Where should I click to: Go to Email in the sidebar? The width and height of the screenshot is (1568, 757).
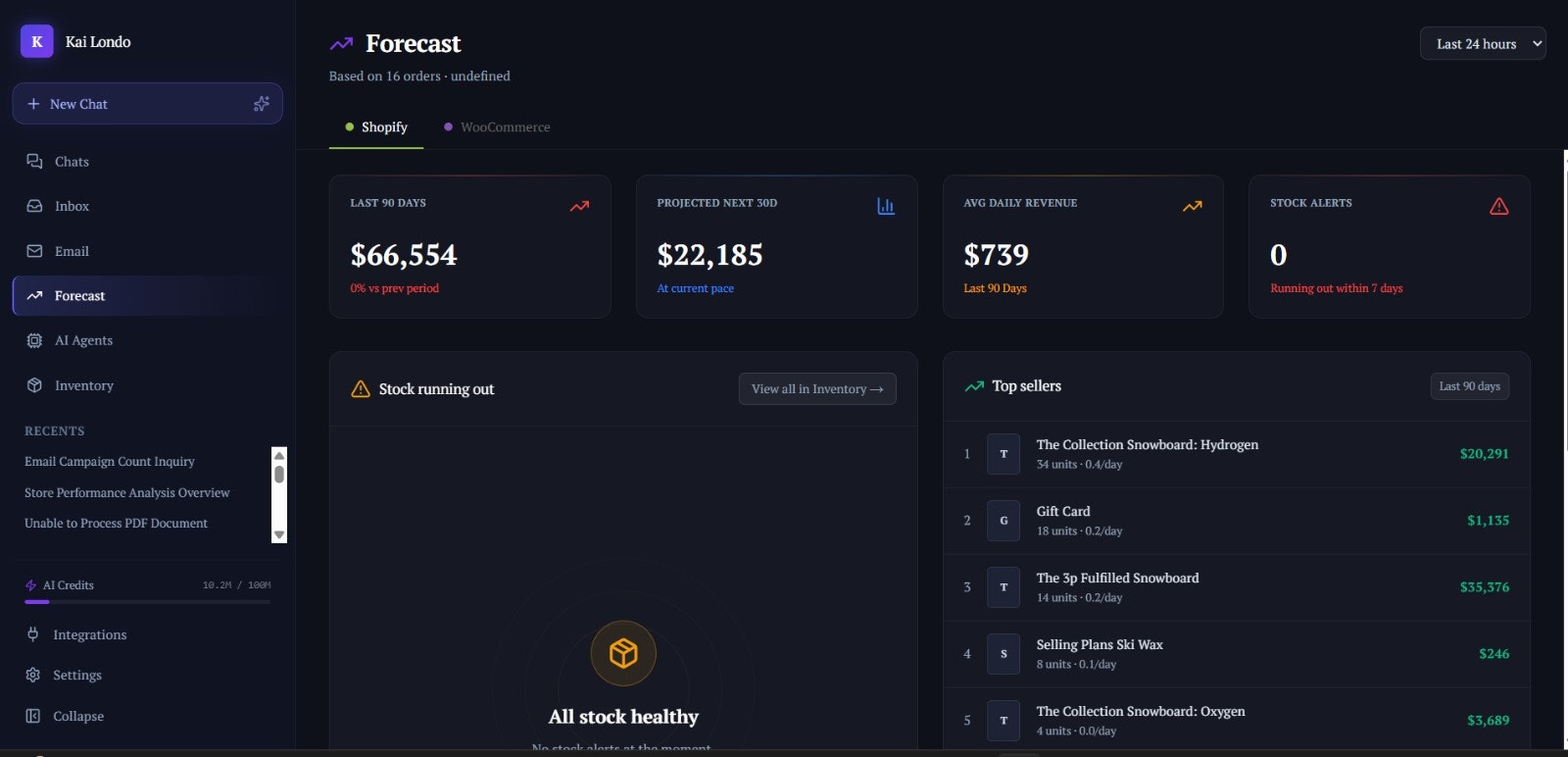click(147, 251)
